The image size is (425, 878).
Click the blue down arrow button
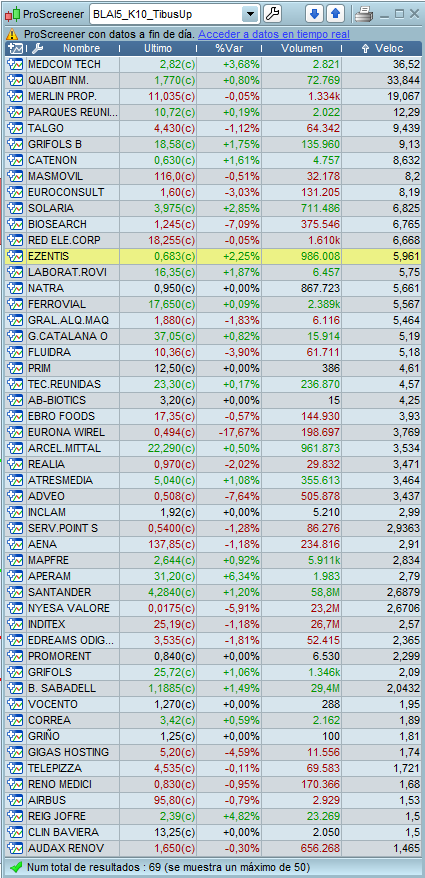315,13
